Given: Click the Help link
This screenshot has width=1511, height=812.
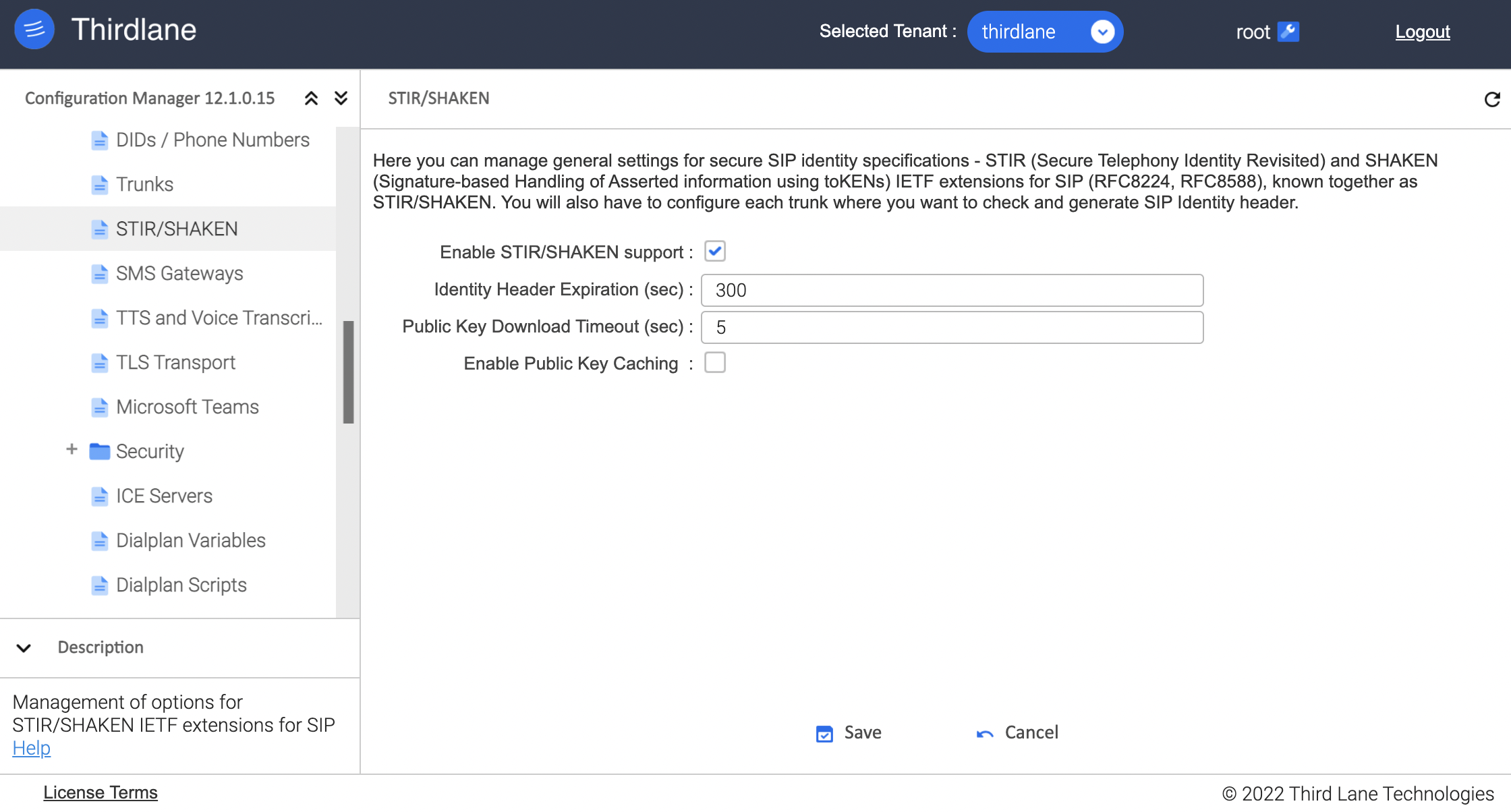Looking at the screenshot, I should (x=29, y=747).
